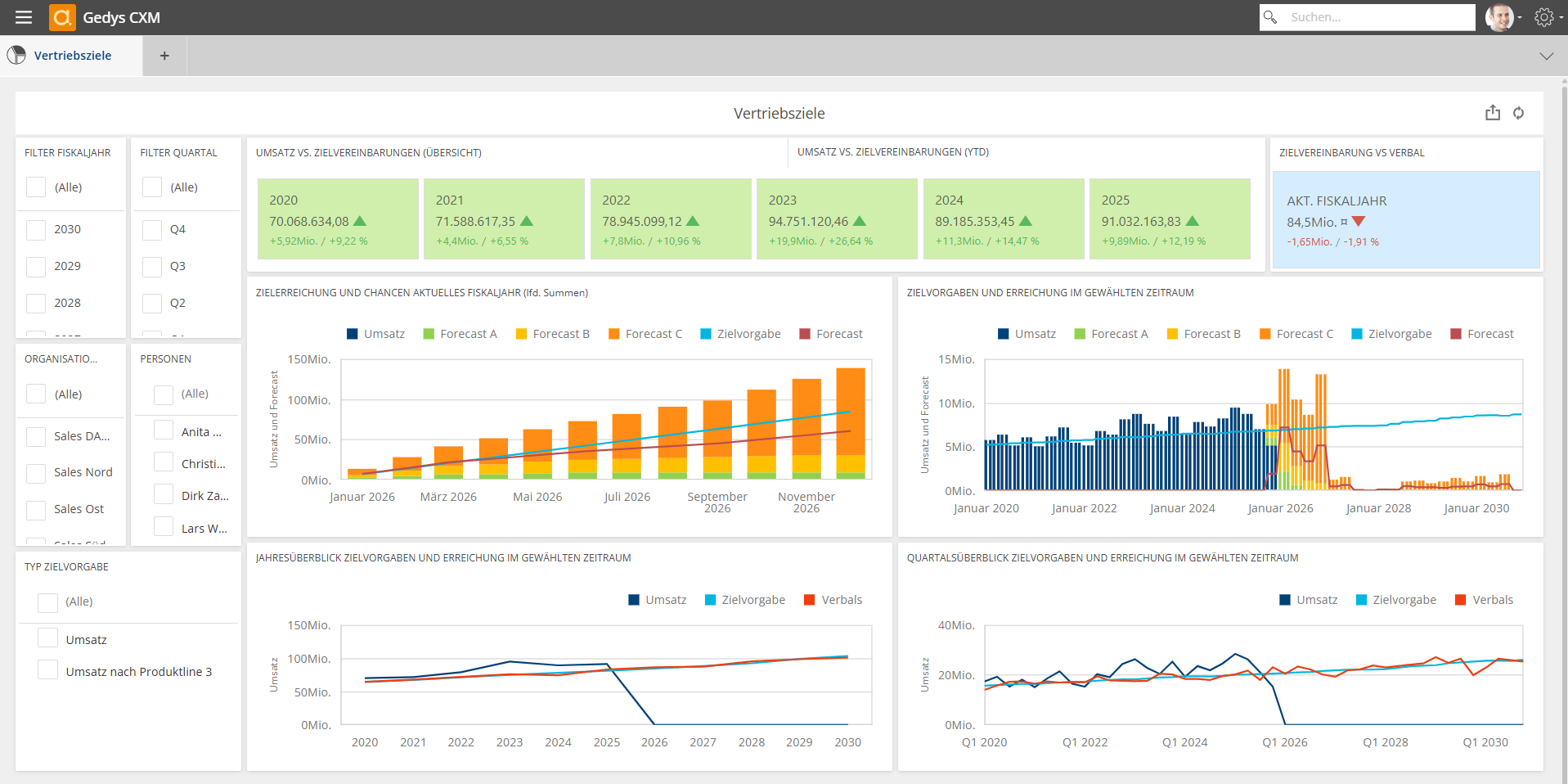The image size is (1568, 784).
Task: Click the Gedys CXM logo icon
Action: (x=62, y=17)
